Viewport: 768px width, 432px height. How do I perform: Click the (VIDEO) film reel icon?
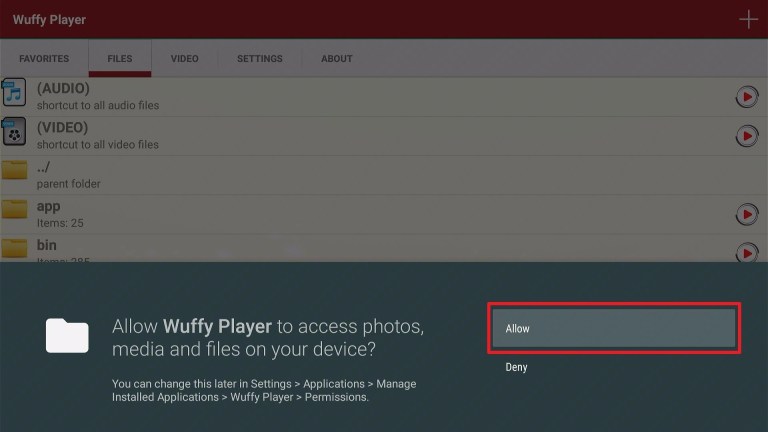(14, 131)
